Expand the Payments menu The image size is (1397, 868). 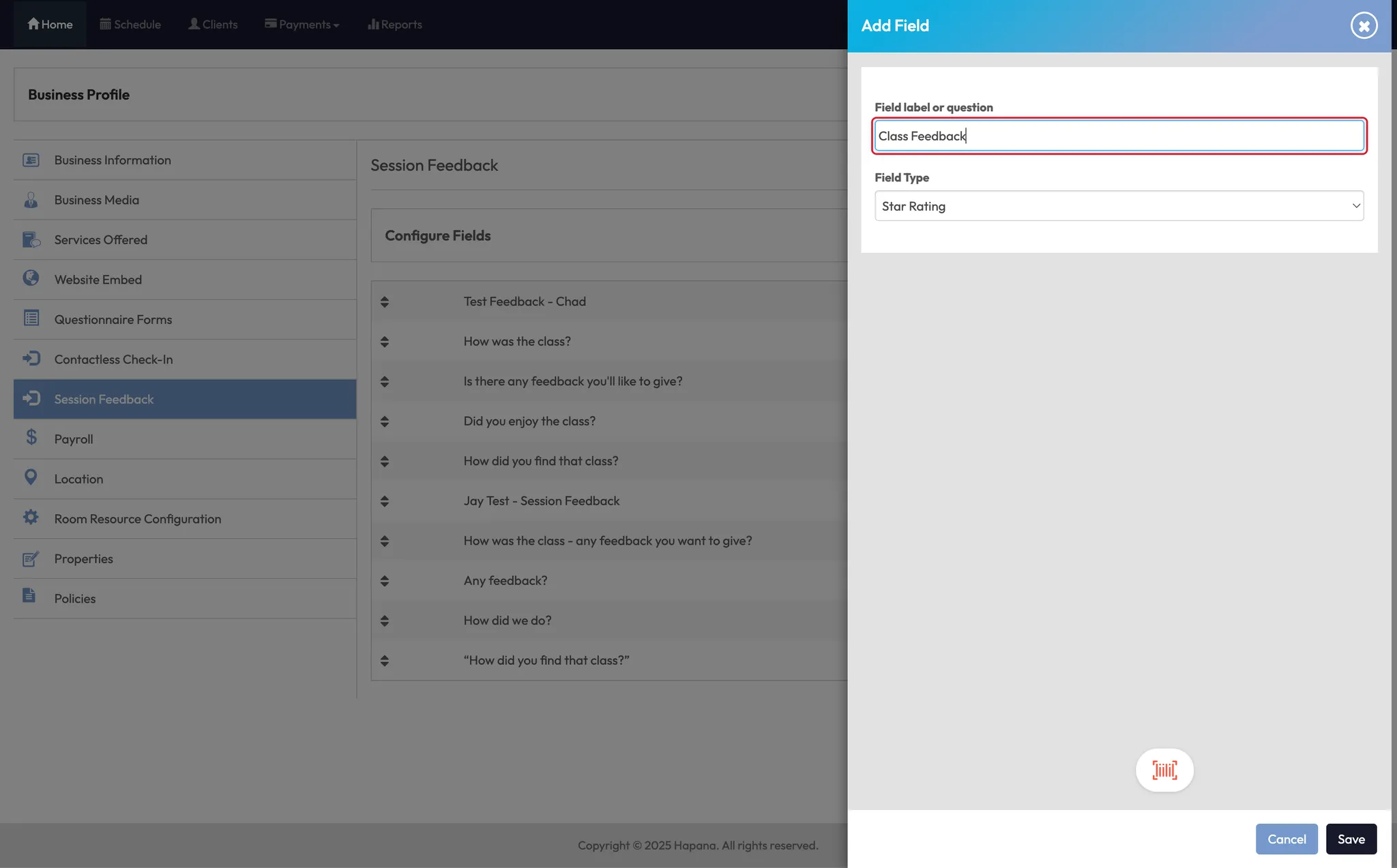point(302,25)
